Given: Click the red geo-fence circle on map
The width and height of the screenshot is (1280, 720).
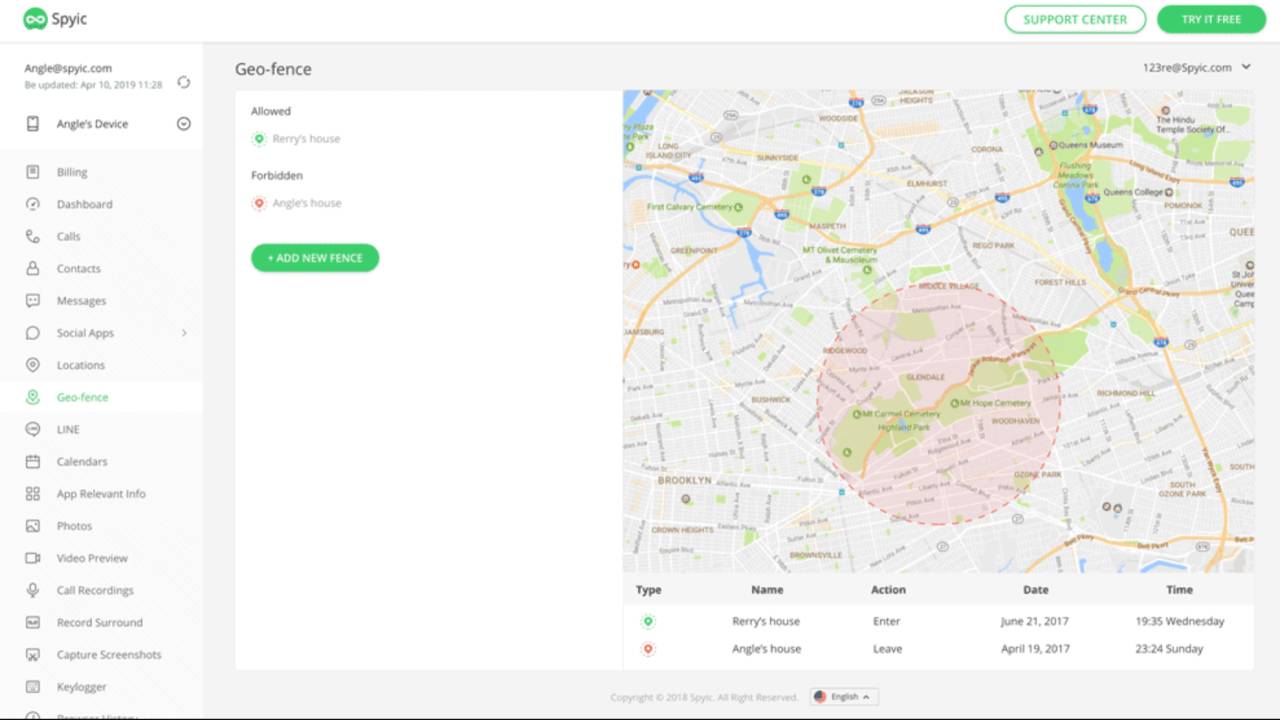Looking at the screenshot, I should pos(938,404).
